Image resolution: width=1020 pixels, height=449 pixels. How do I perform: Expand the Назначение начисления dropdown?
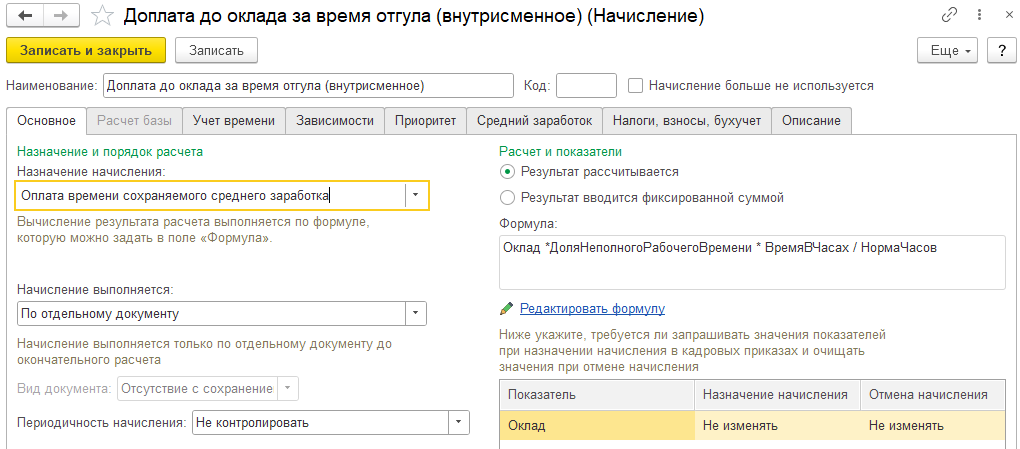point(416,196)
